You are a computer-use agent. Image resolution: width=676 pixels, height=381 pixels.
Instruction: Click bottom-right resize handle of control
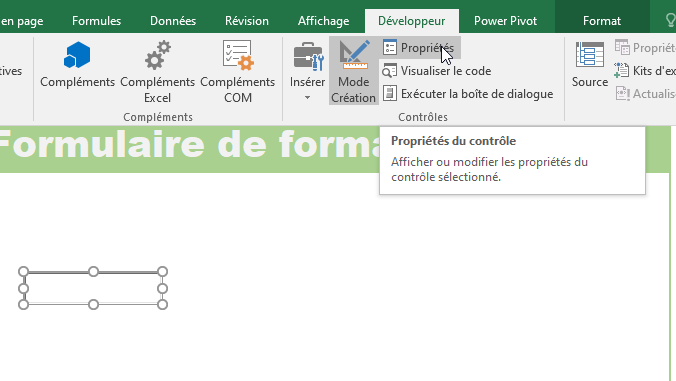click(163, 305)
